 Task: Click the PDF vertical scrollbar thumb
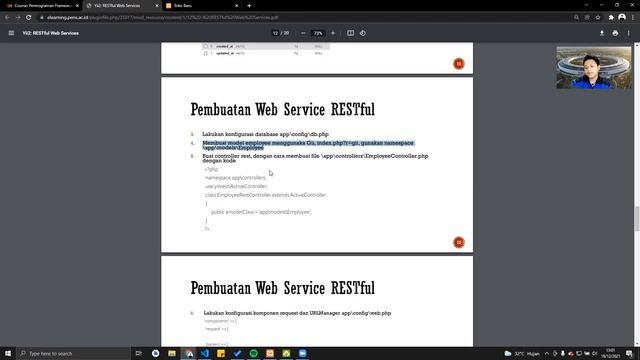tap(636, 219)
